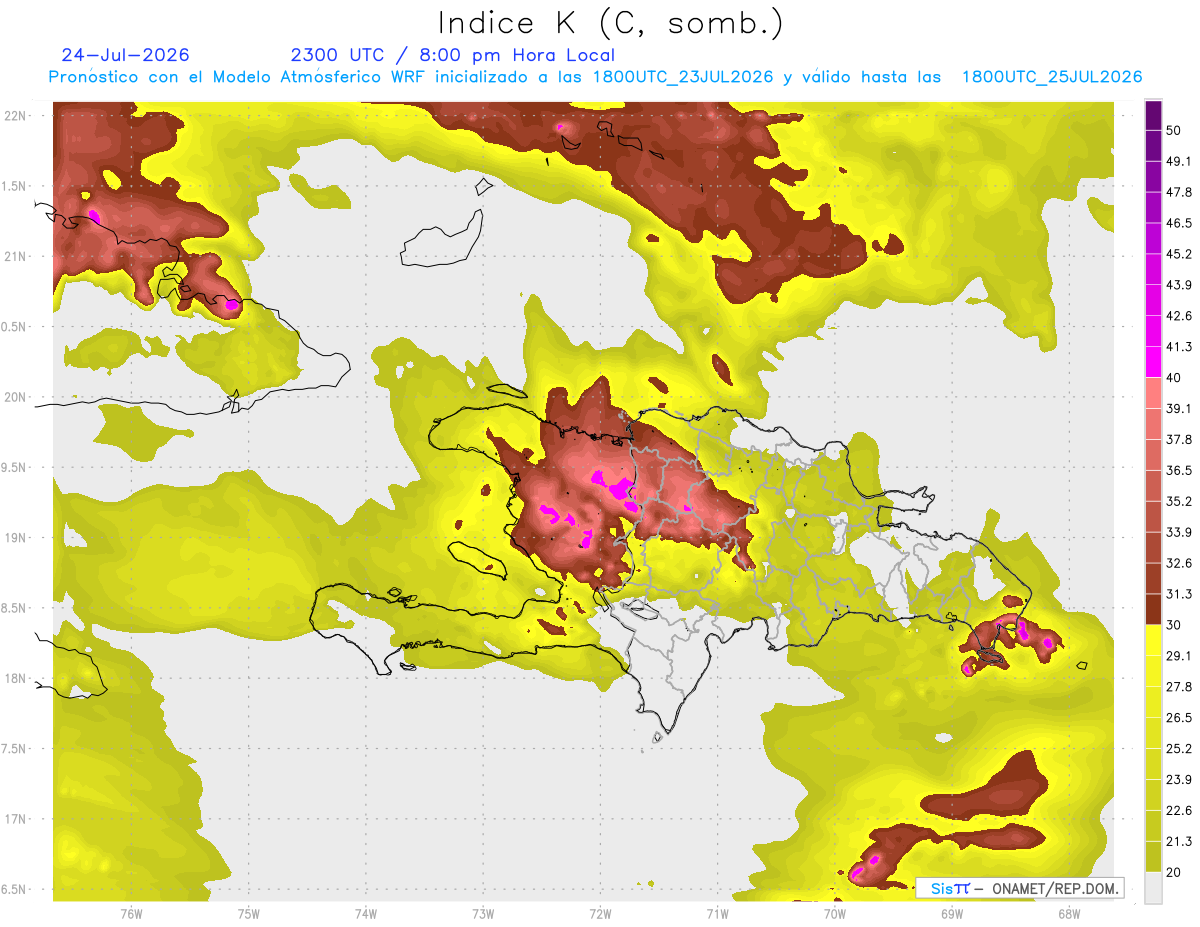
Task: Pick the salmon swatch between 39.1 and 40
Action: 1153,393
